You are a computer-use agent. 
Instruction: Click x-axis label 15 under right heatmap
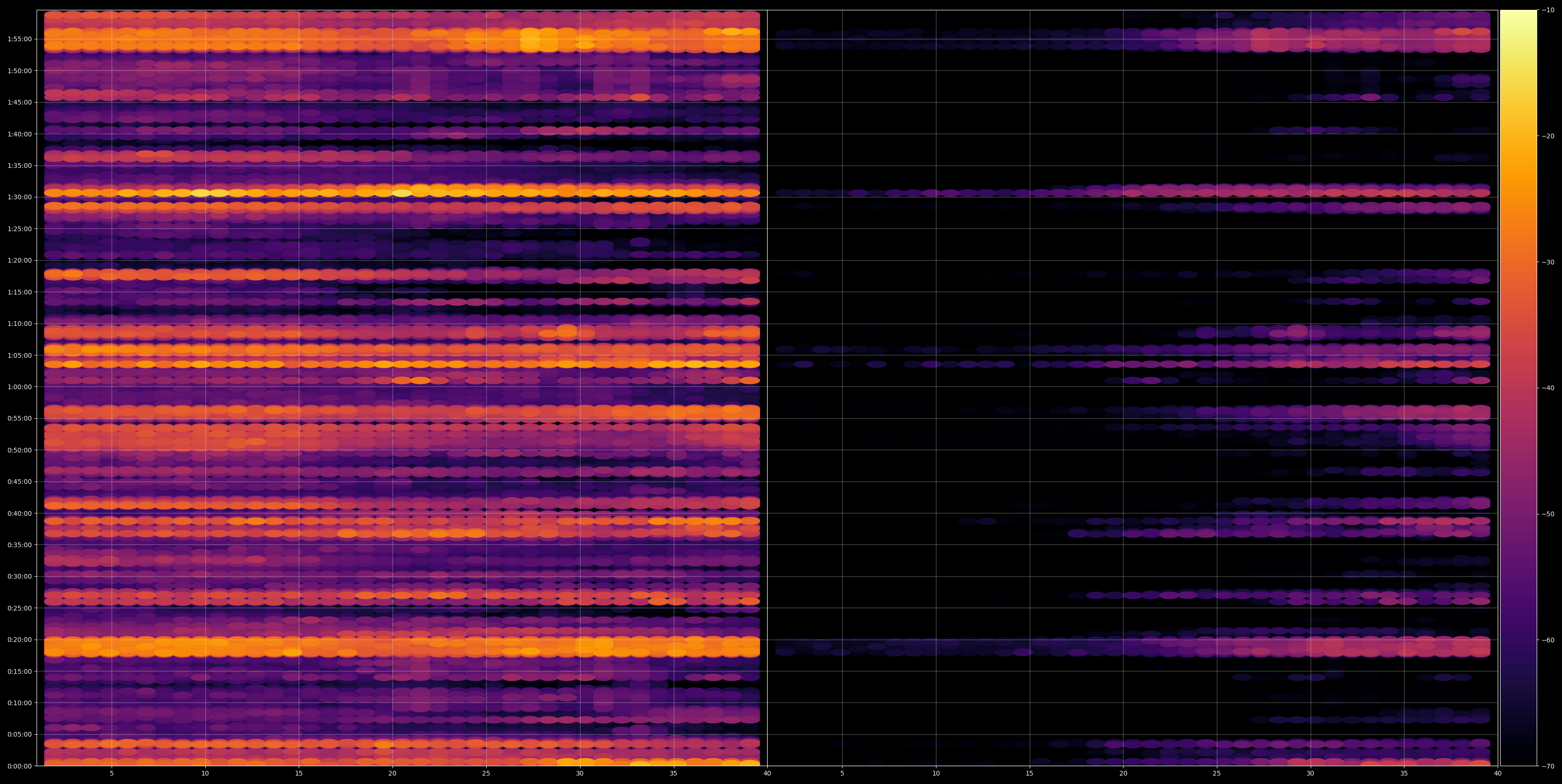[x=1030, y=774]
